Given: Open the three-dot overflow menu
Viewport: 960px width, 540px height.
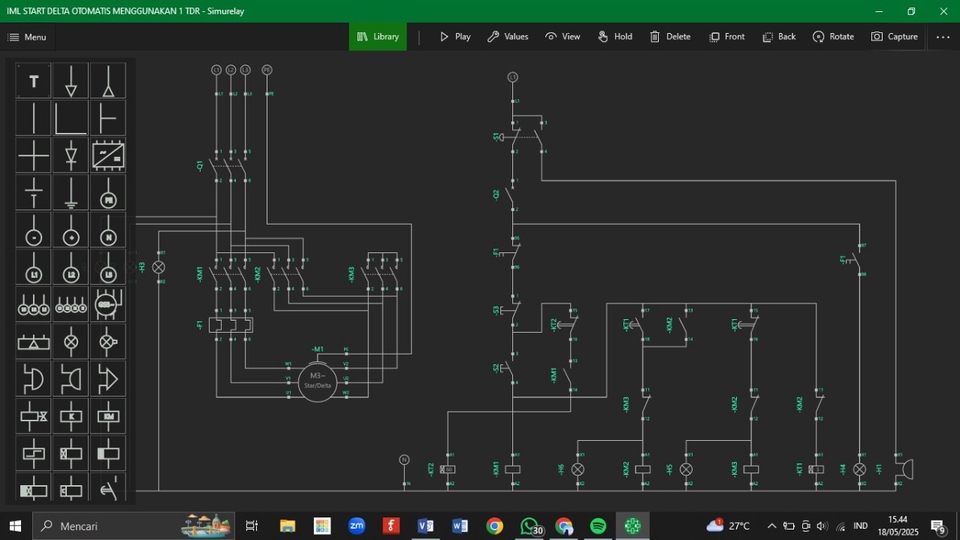Looking at the screenshot, I should pos(943,37).
